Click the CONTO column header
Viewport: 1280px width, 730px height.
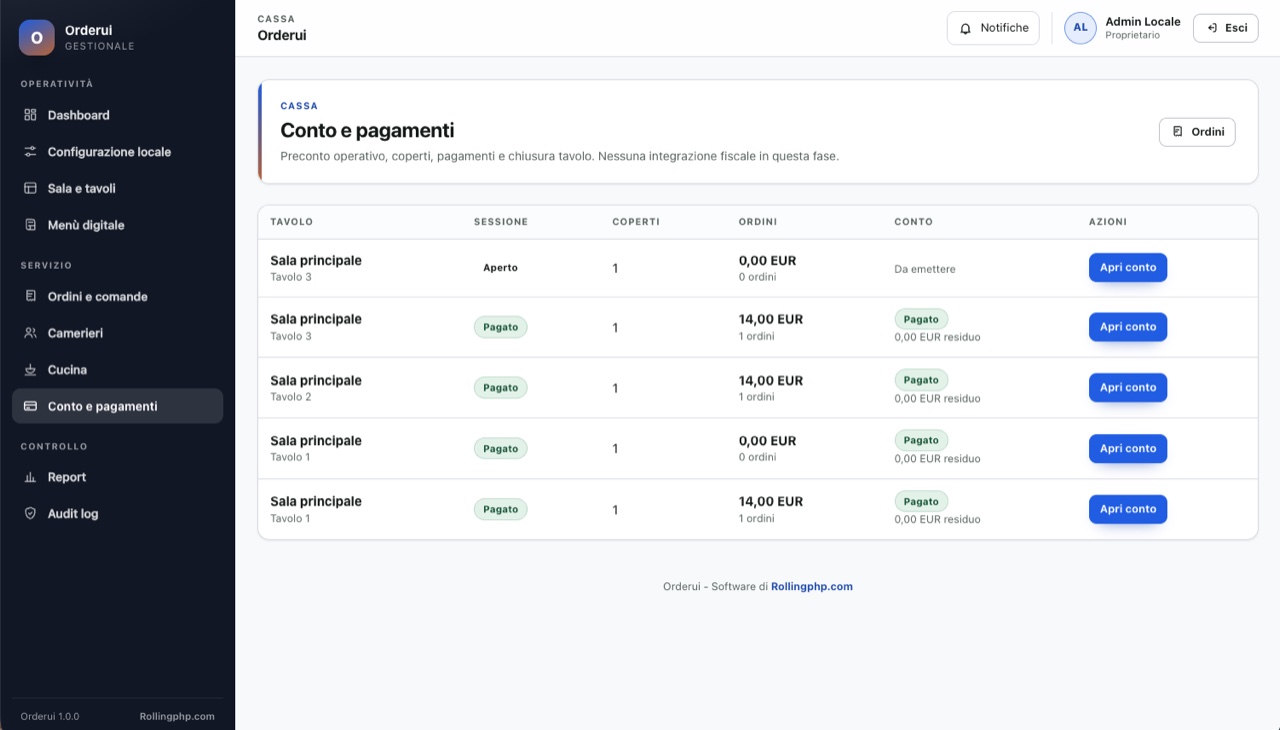coord(913,222)
